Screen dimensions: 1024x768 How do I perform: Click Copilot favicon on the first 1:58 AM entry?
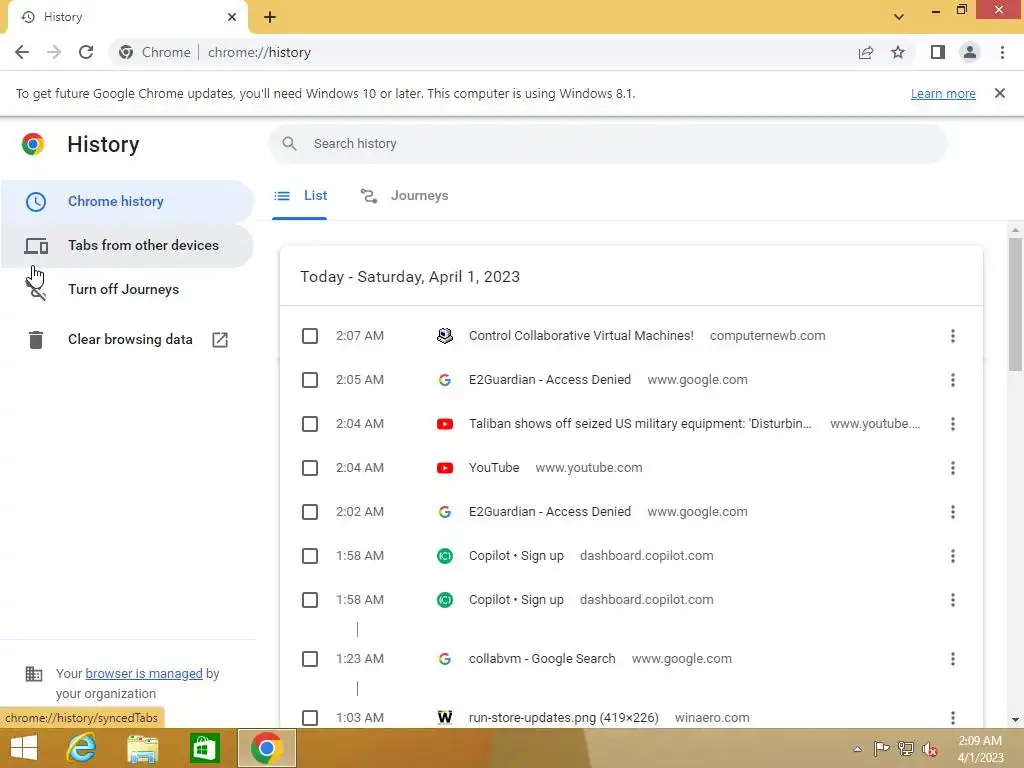[445, 556]
